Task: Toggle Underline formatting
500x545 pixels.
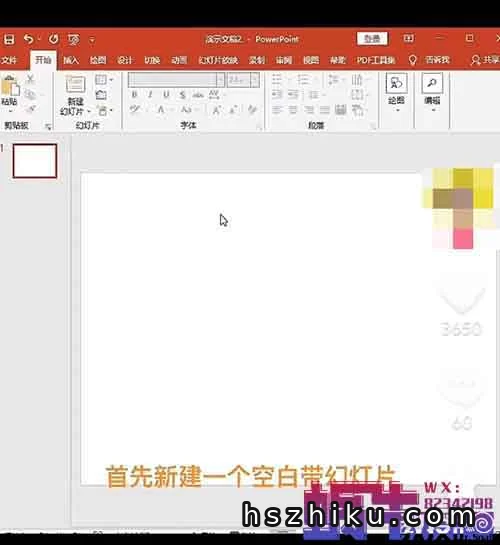Action: pos(166,94)
